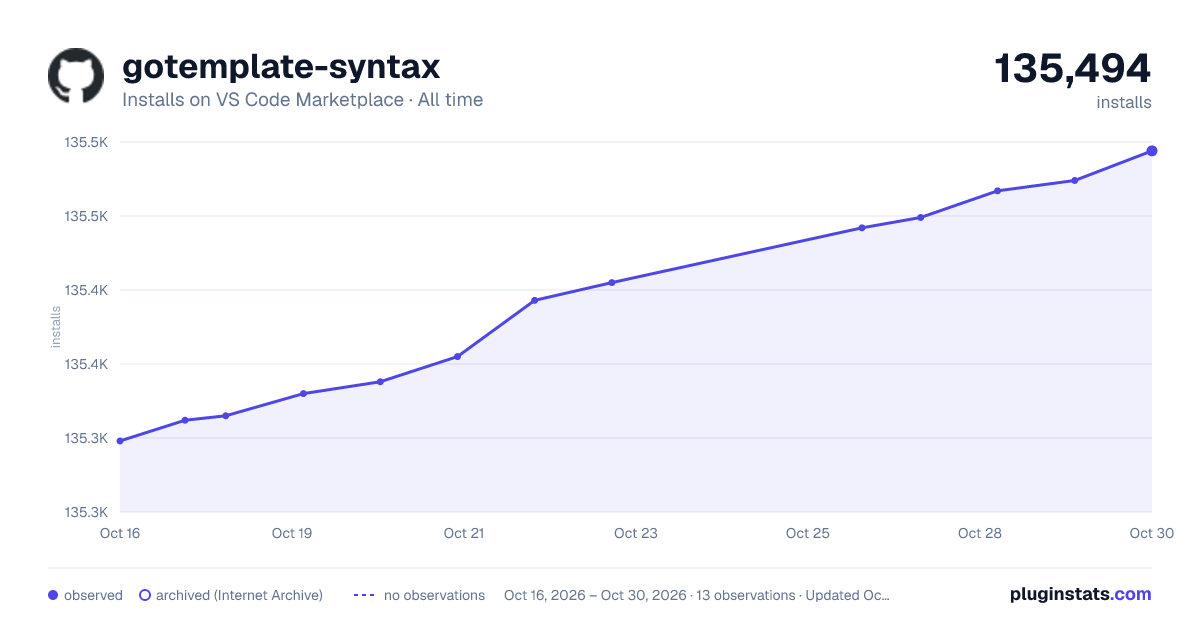The width and height of the screenshot is (1200, 630).
Task: Click the archived Internet Archive legend marker
Action: (x=145, y=595)
